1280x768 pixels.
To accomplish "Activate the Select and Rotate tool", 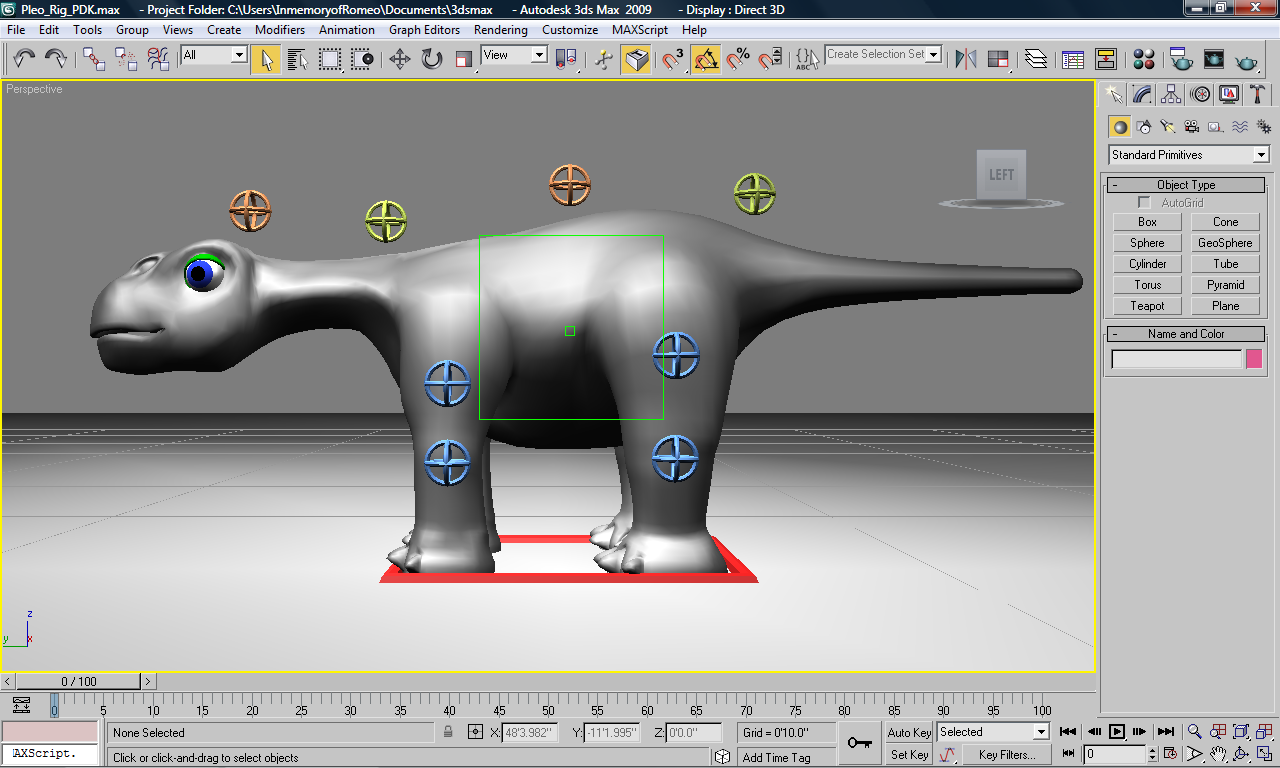I will [432, 60].
